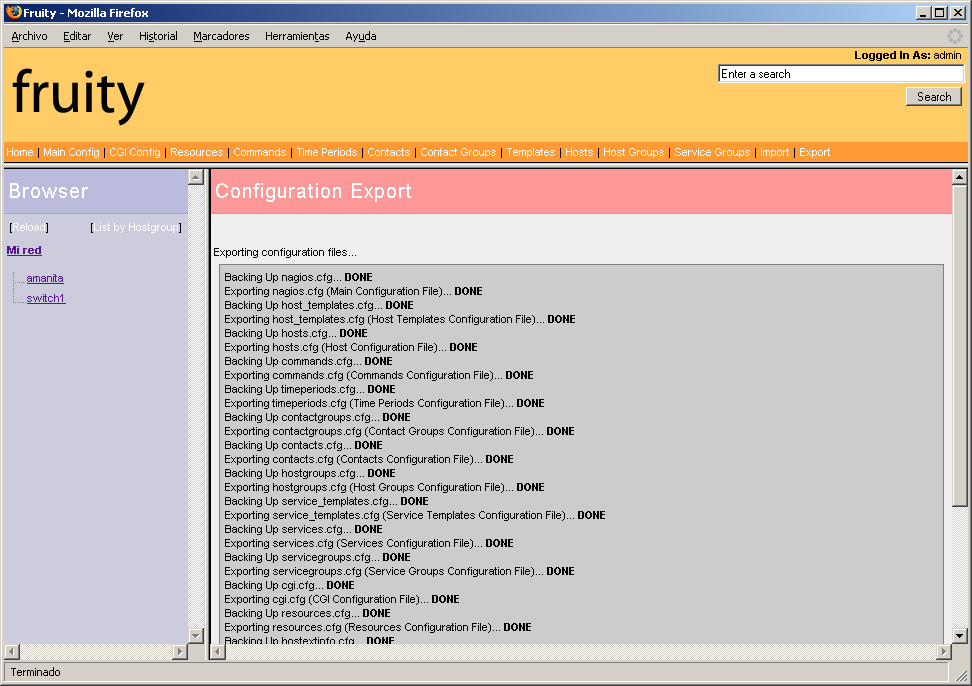The width and height of the screenshot is (972, 686).
Task: Click the Export navigation link
Action: pyautogui.click(x=815, y=152)
